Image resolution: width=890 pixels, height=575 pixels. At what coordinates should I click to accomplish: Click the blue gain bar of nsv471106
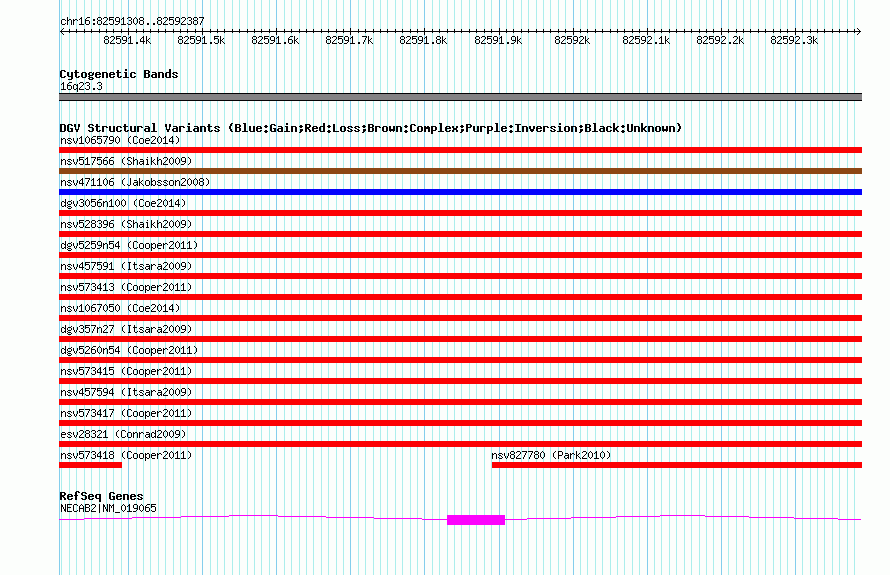460,192
